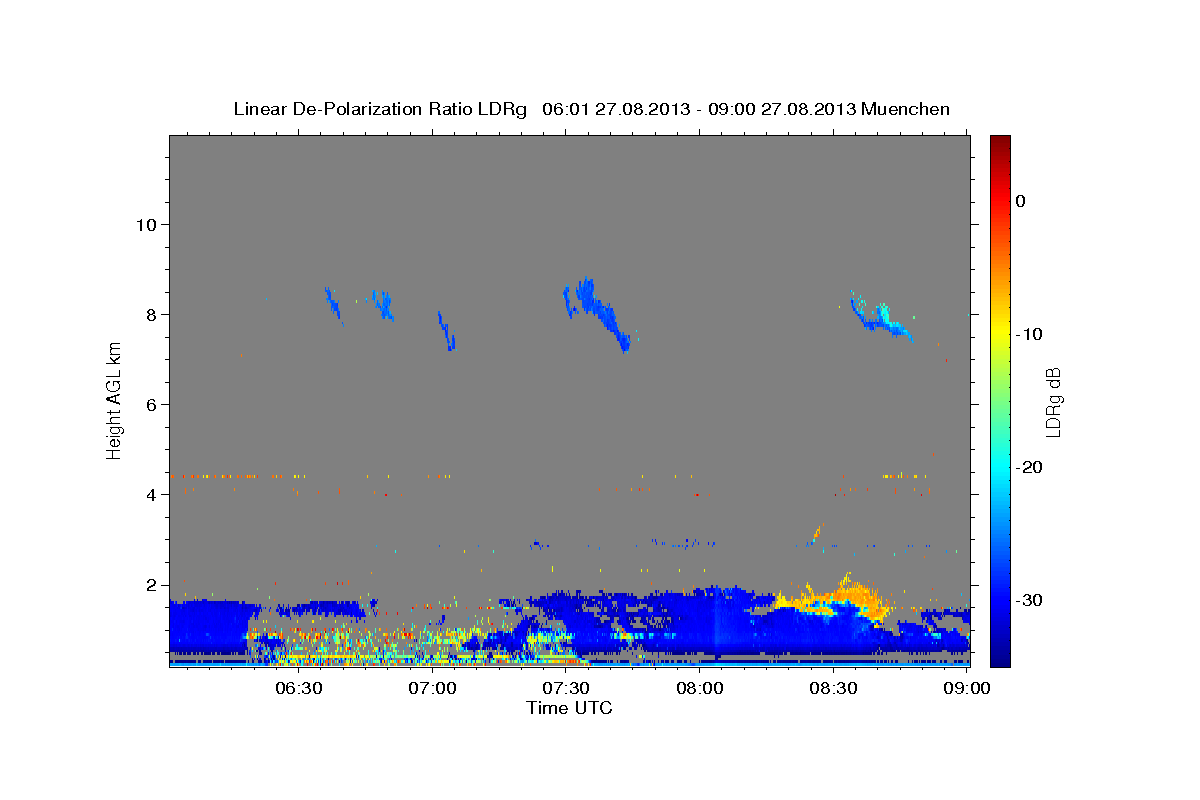Click the small blue streak near 07:02 at 7.5 km
This screenshot has width=1200, height=800.
(446, 331)
